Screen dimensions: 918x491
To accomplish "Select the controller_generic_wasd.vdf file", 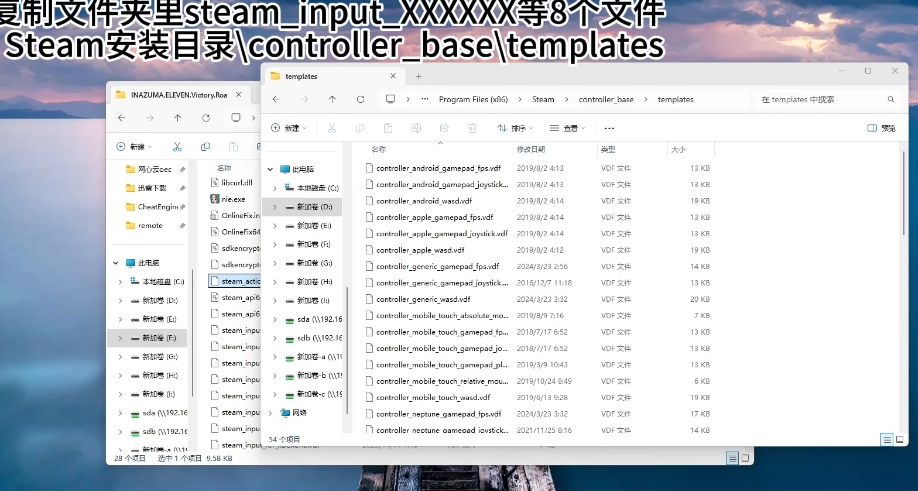I will 422,299.
